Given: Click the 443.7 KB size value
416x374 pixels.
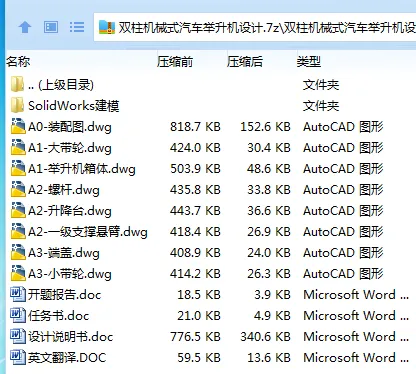Looking at the screenshot, I should [x=195, y=211].
